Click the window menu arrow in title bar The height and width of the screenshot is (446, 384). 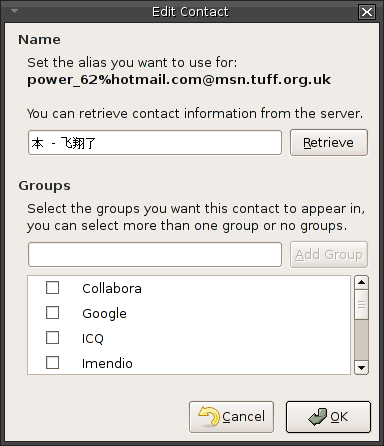[x=14, y=11]
